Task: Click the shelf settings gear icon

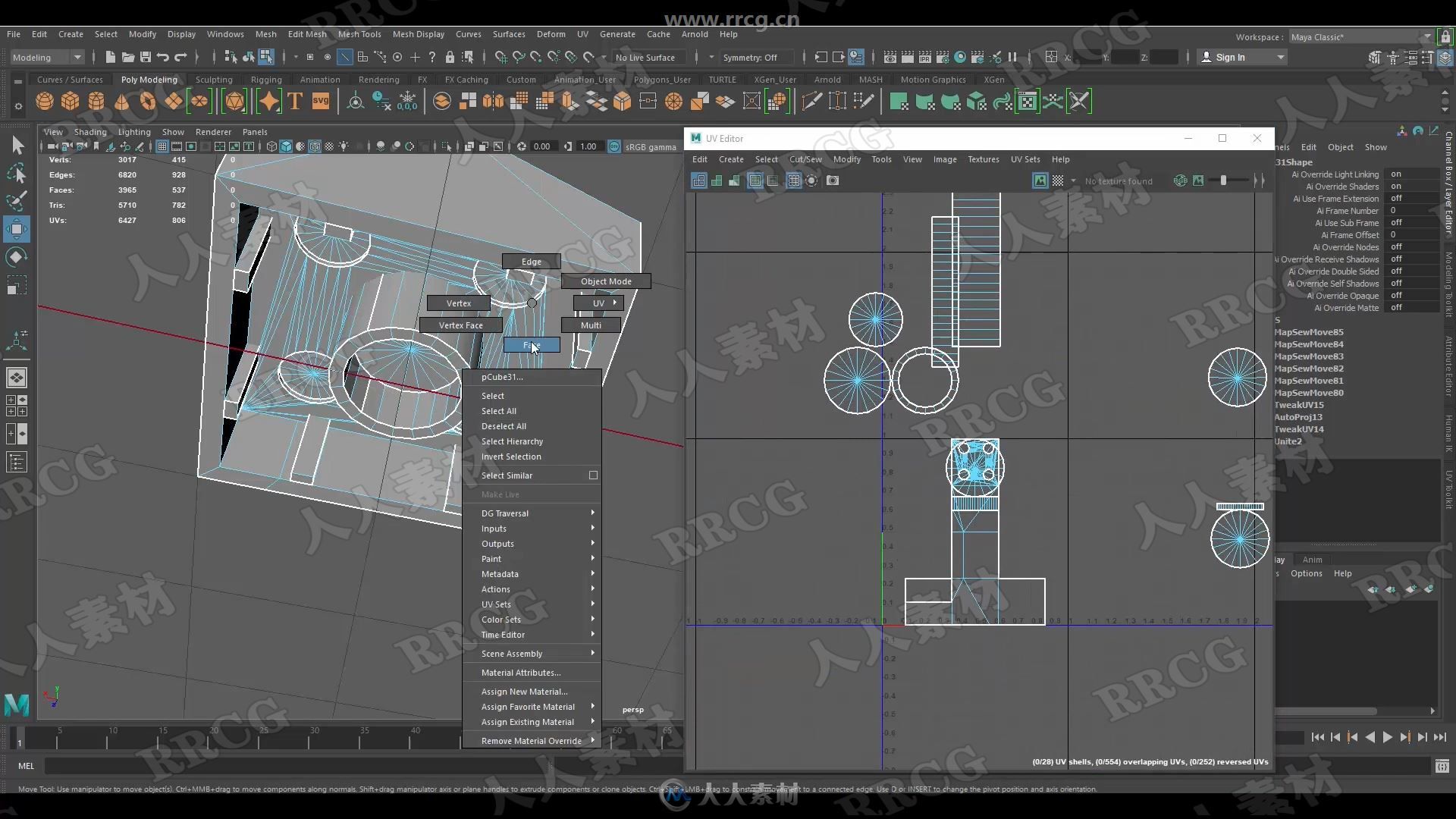Action: (x=18, y=105)
